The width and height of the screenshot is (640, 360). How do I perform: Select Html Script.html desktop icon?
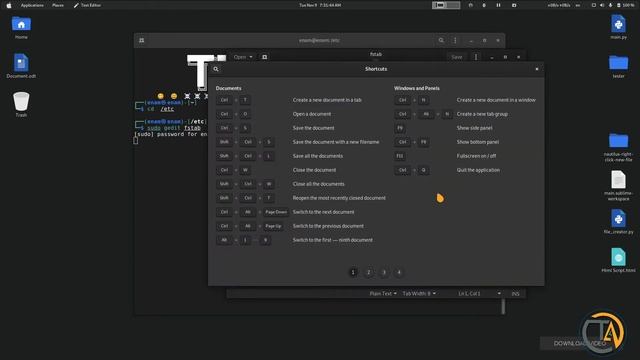click(618, 260)
